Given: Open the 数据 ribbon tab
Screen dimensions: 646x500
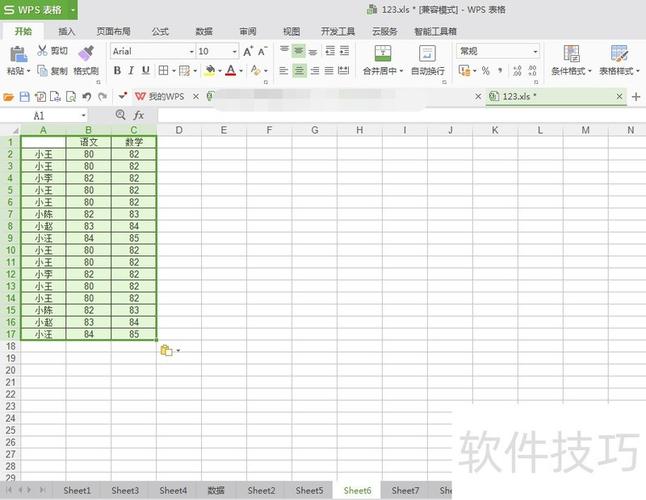Looking at the screenshot, I should point(204,31).
